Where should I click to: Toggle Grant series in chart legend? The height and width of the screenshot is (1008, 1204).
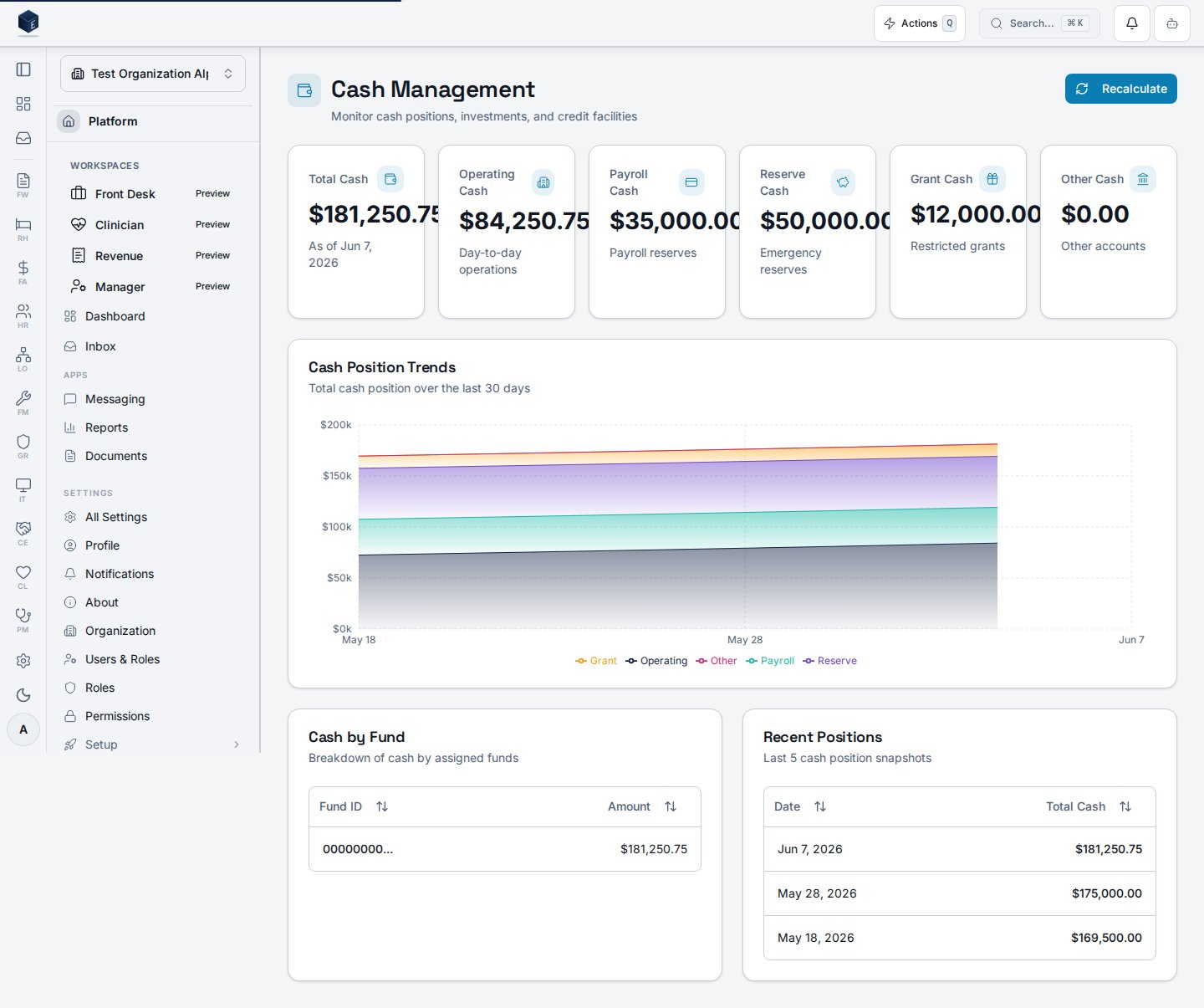click(596, 661)
